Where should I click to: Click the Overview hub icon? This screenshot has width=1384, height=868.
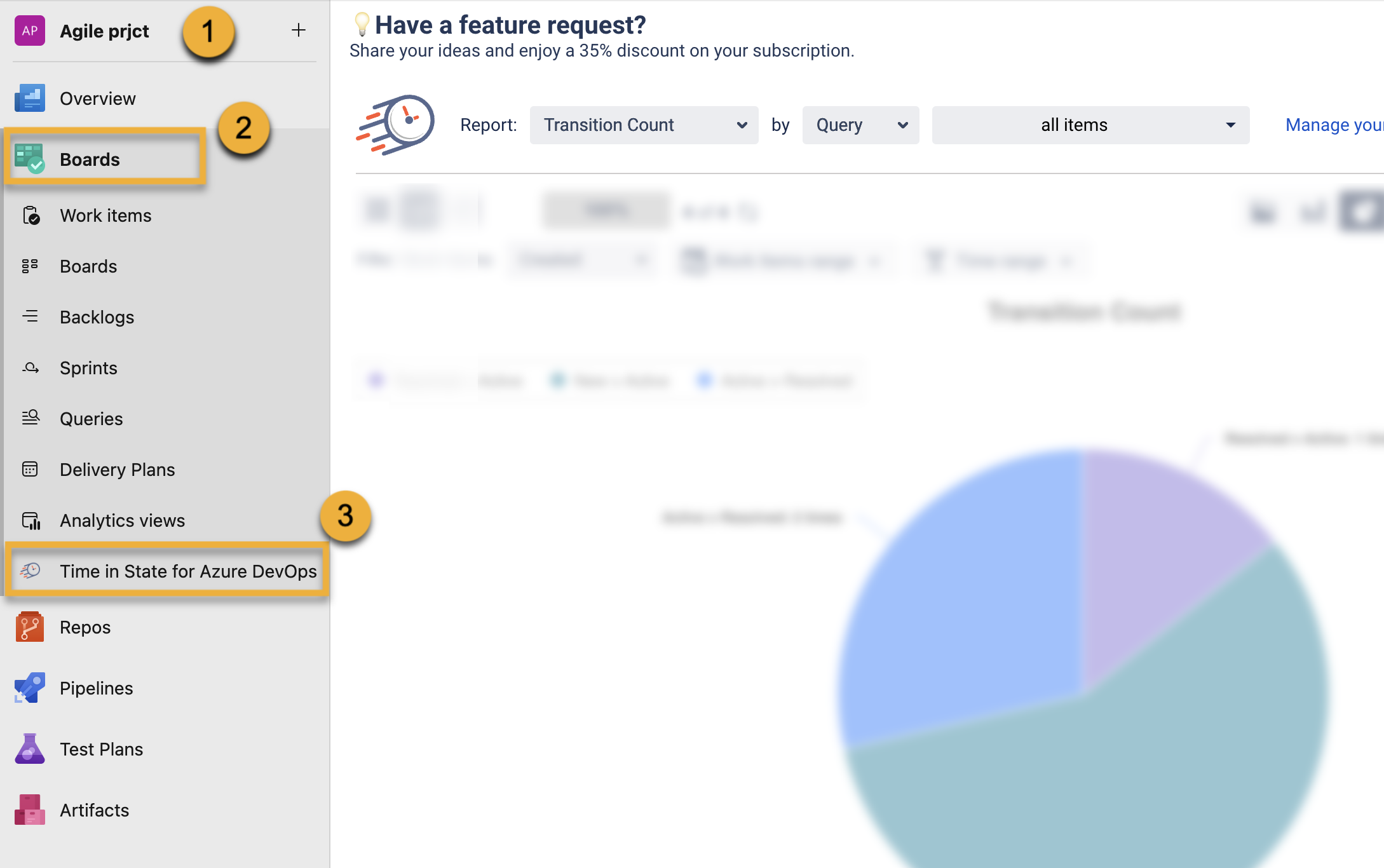[x=30, y=98]
